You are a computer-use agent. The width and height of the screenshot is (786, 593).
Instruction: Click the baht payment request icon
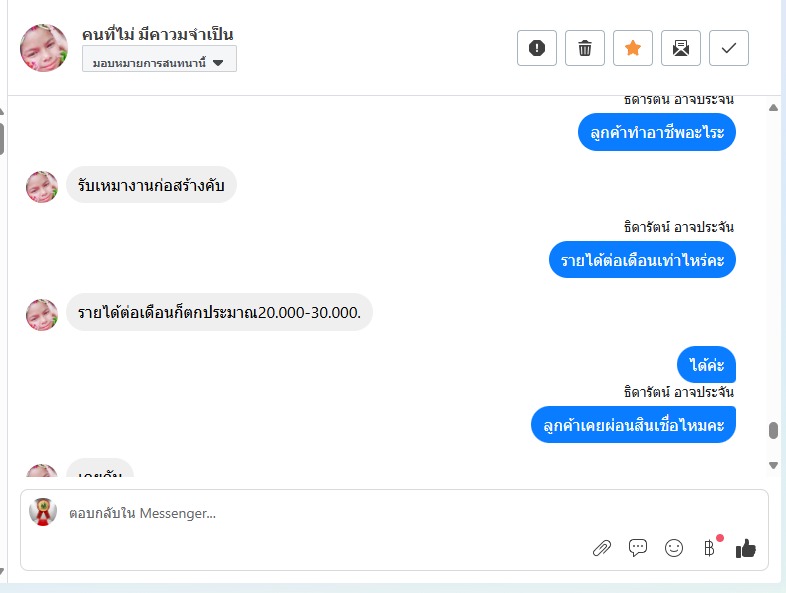(709, 548)
